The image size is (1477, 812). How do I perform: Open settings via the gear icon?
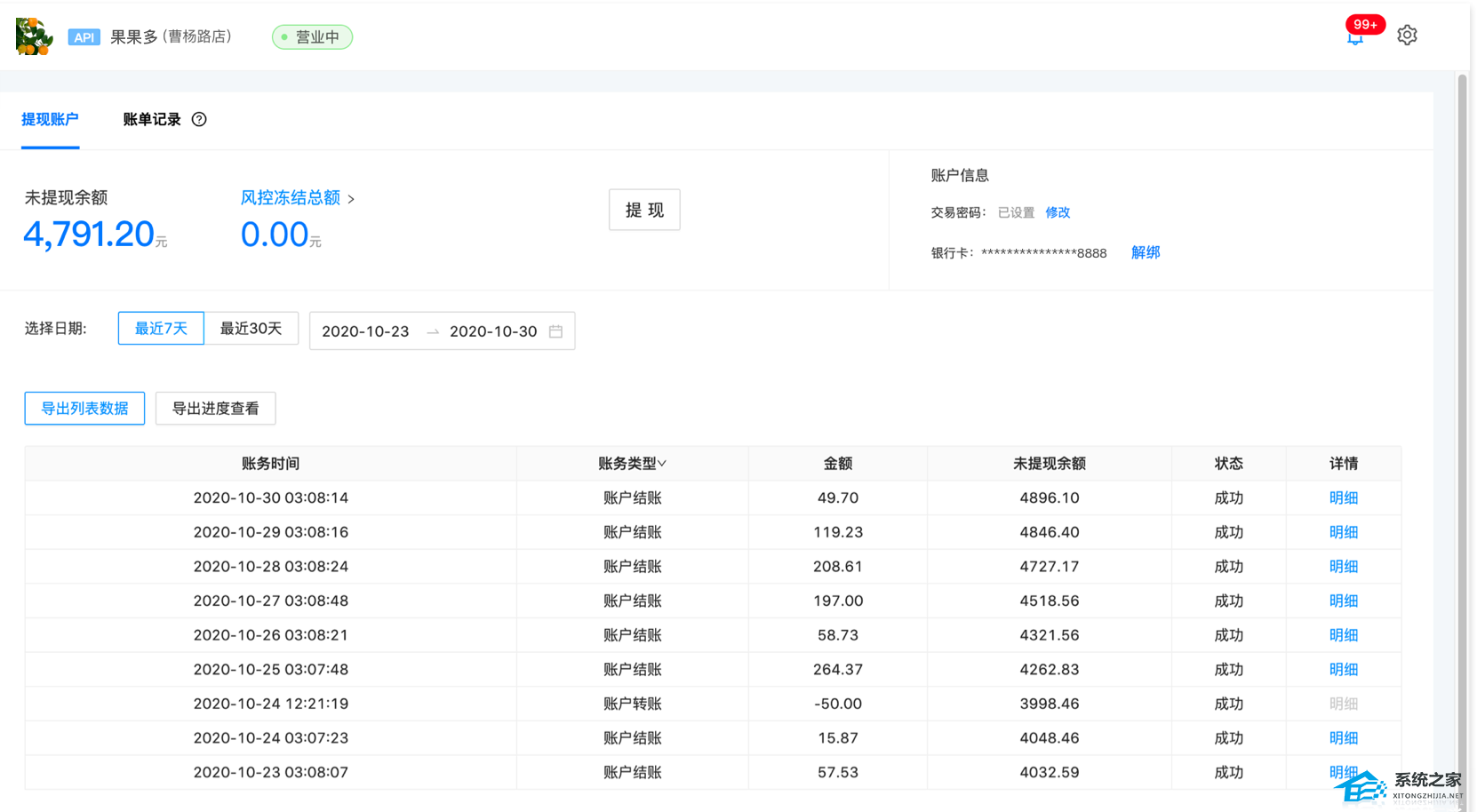point(1407,36)
